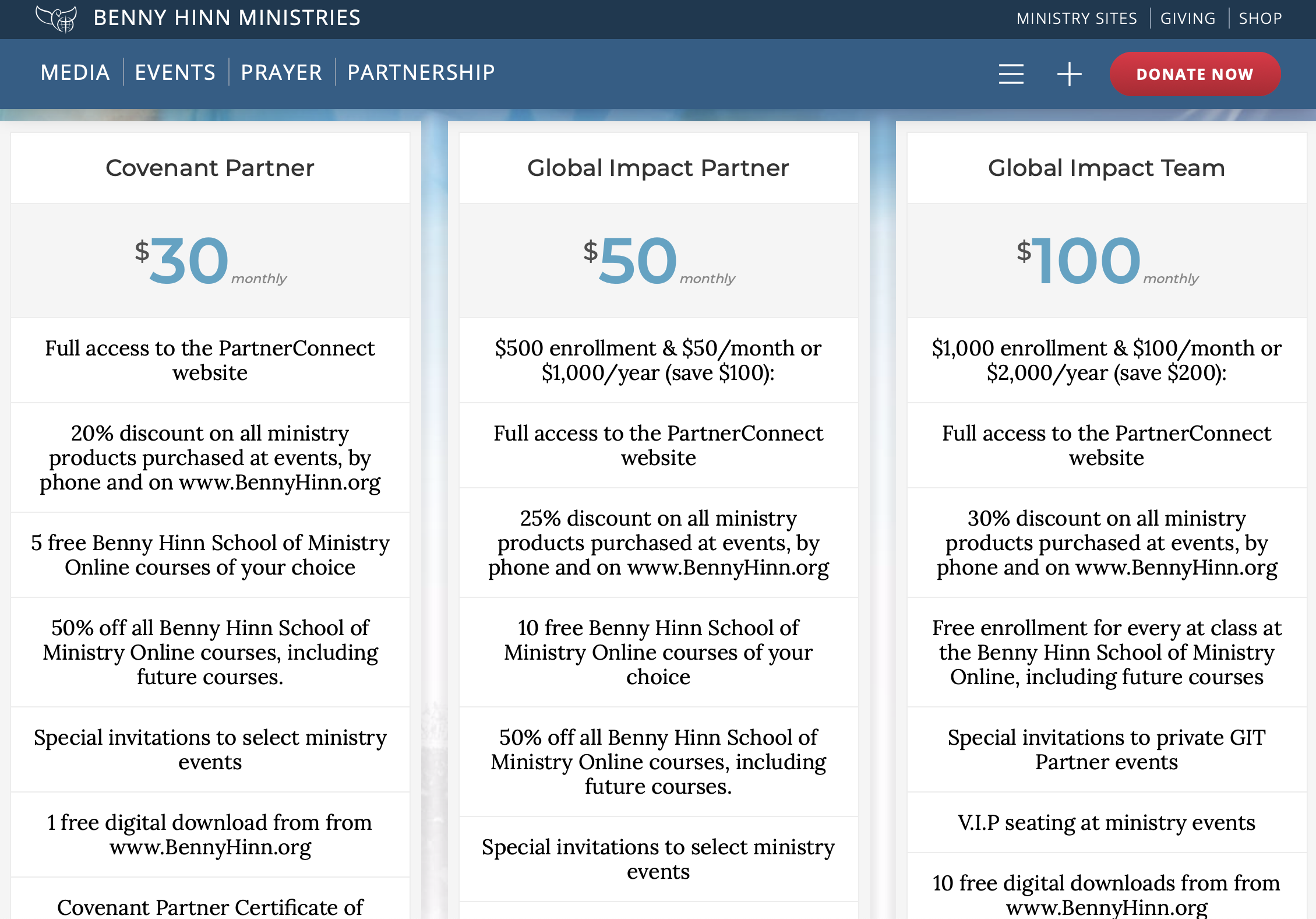Visit the Shop link

coord(1260,19)
